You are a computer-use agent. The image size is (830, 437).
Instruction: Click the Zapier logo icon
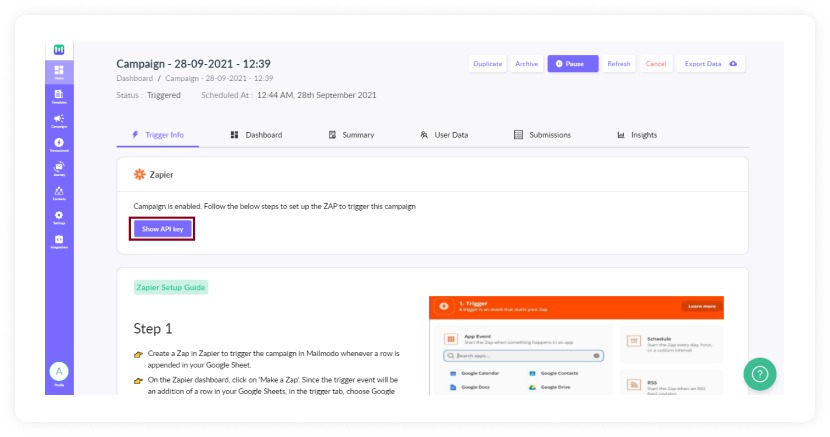[139, 175]
